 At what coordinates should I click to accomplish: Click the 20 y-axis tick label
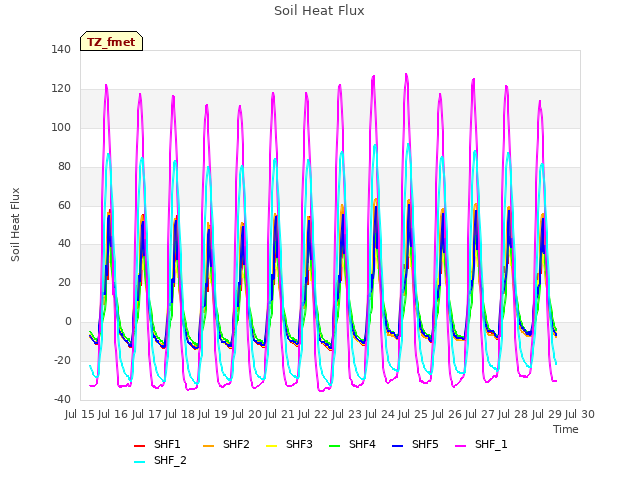click(x=64, y=282)
